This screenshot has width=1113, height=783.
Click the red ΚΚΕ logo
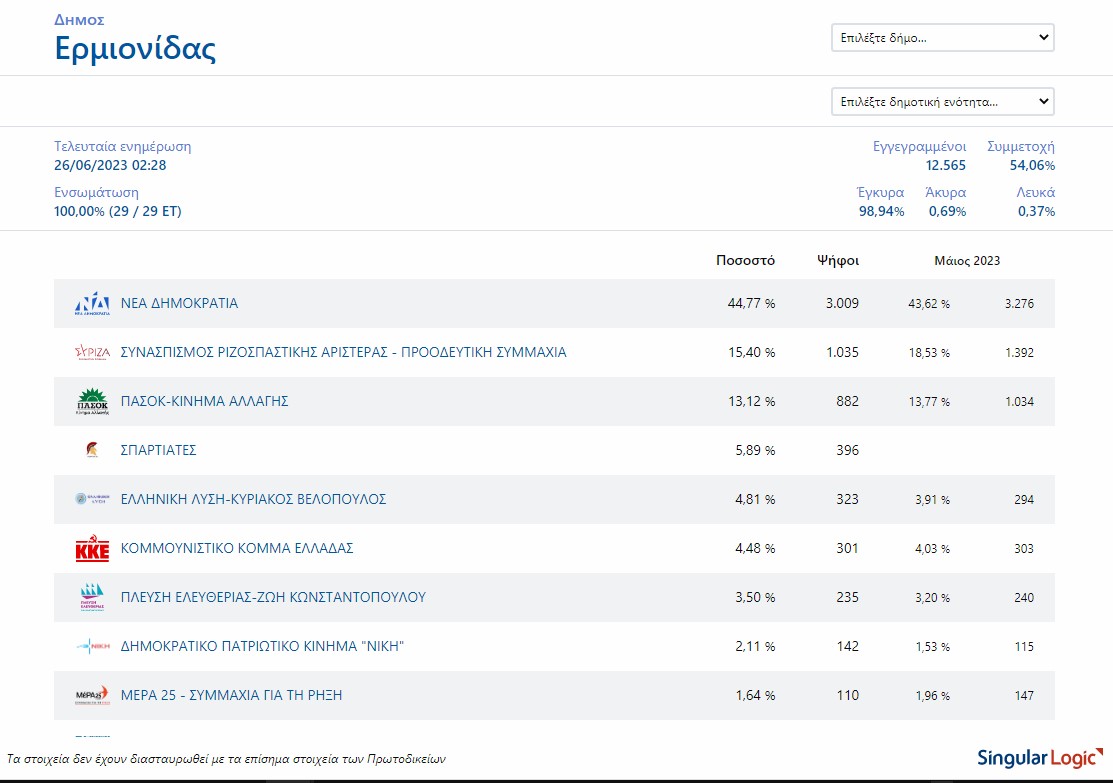click(x=92, y=549)
